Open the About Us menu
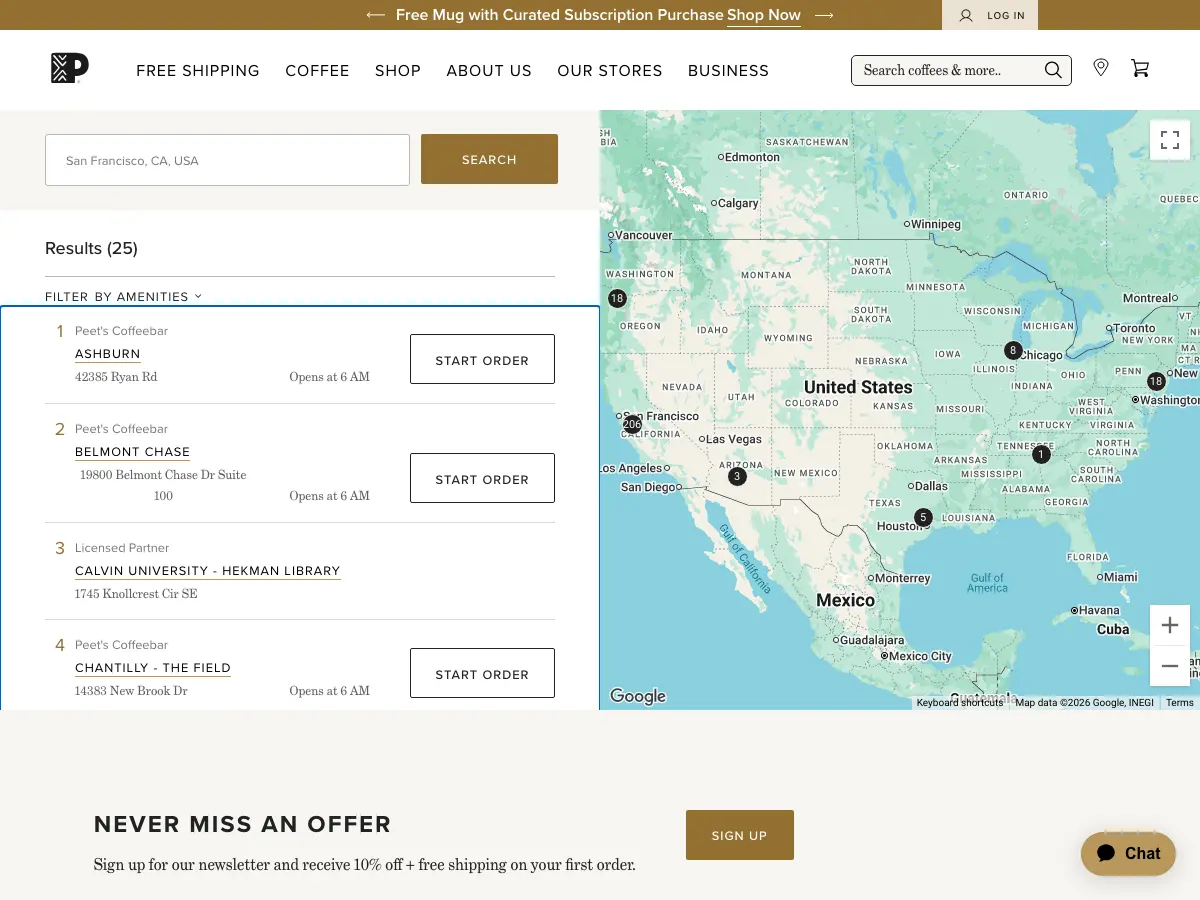Image resolution: width=1200 pixels, height=900 pixels. click(x=489, y=71)
